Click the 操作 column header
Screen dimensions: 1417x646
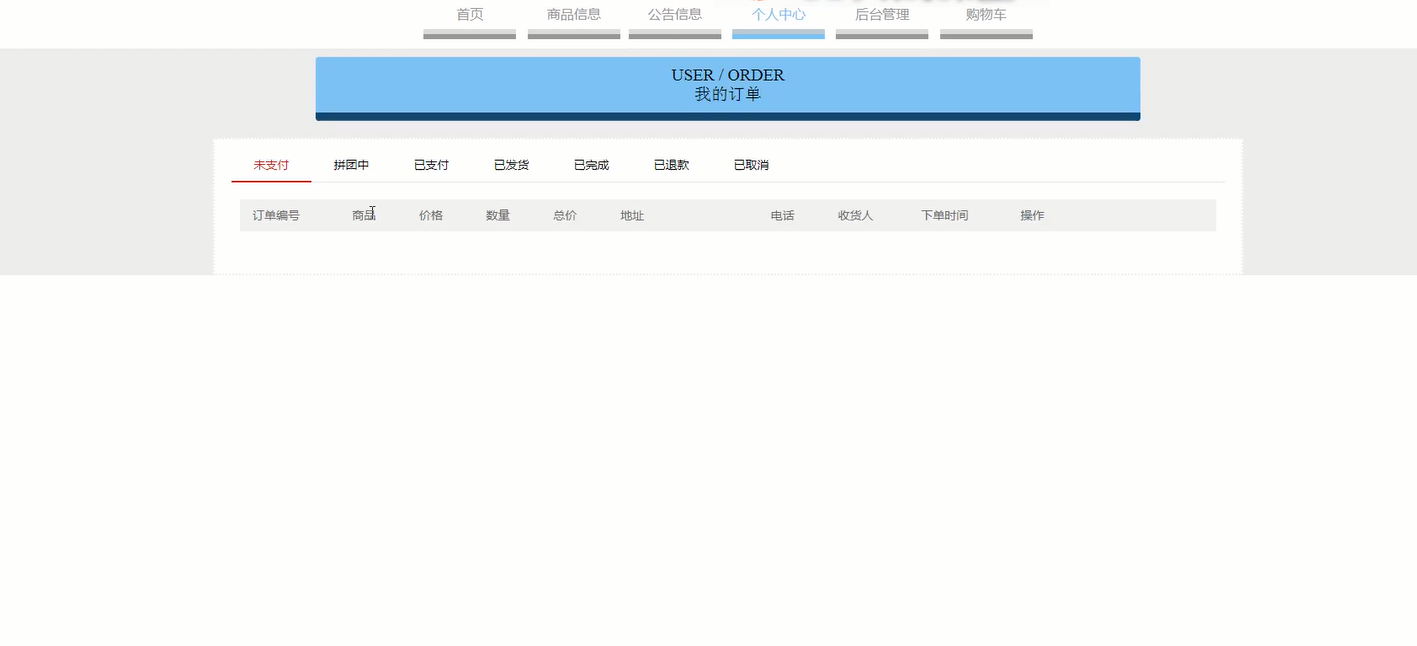pos(1032,215)
